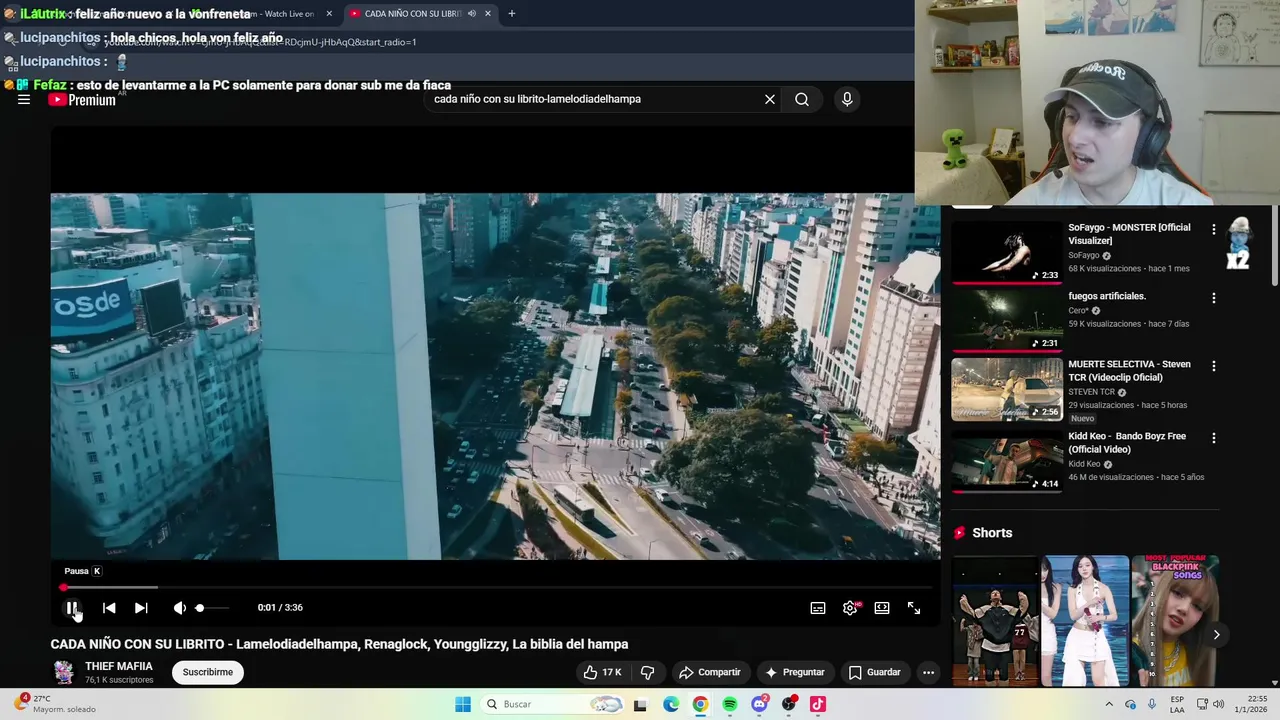Image resolution: width=1280 pixels, height=720 pixels.
Task: Open the Windows Start menu
Action: tap(463, 704)
